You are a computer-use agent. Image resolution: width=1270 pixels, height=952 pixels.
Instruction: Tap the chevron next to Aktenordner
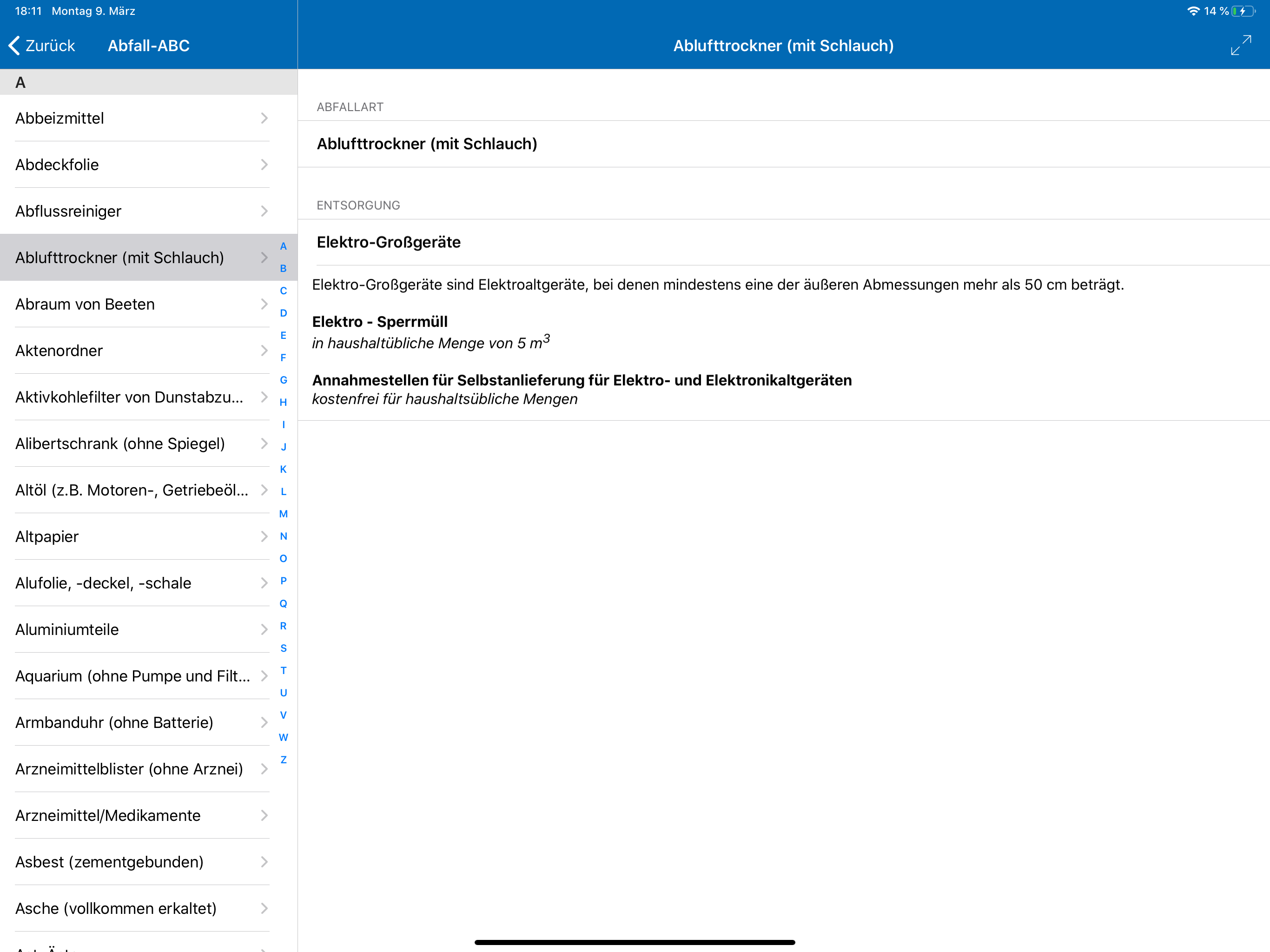pos(264,351)
